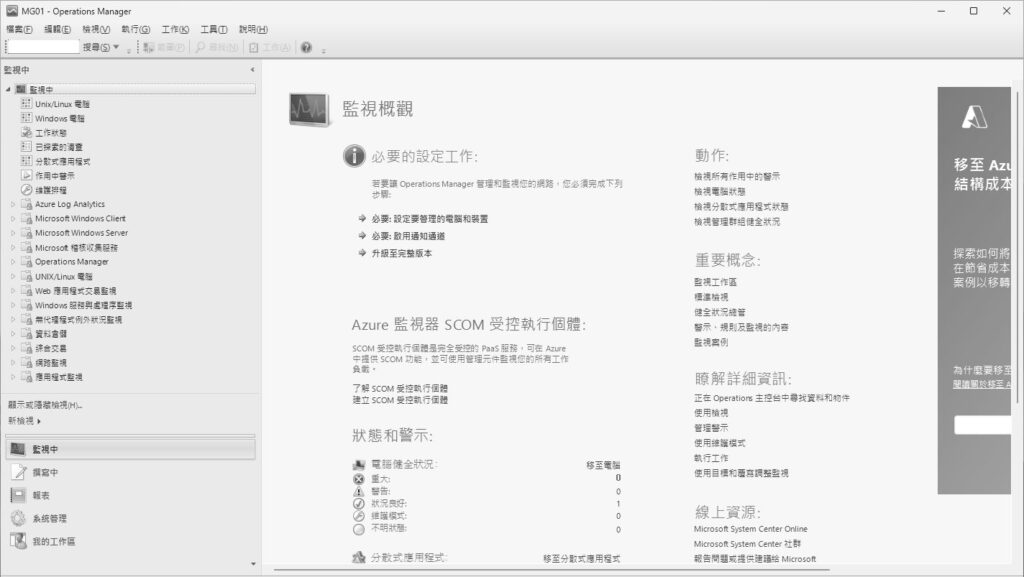Open the 新檢視 submenu arrow

coord(39,421)
